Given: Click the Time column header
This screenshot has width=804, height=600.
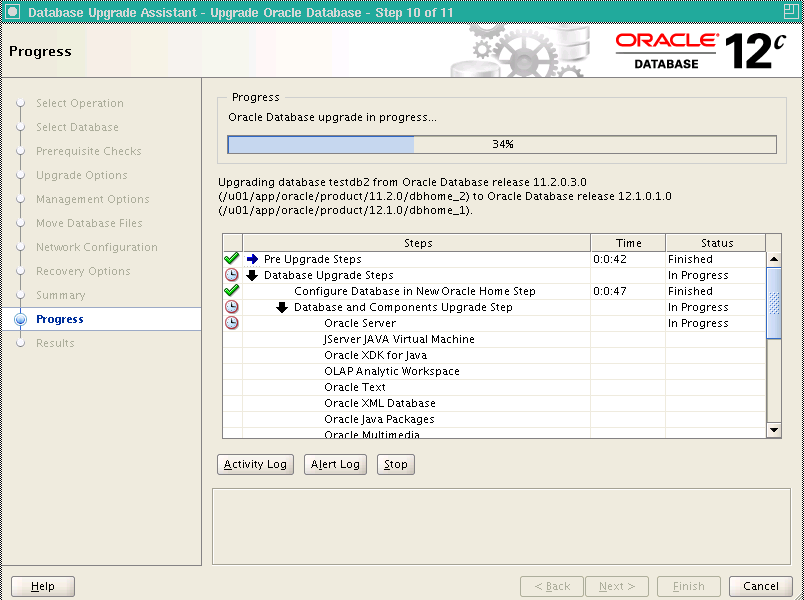Looking at the screenshot, I should (628, 243).
